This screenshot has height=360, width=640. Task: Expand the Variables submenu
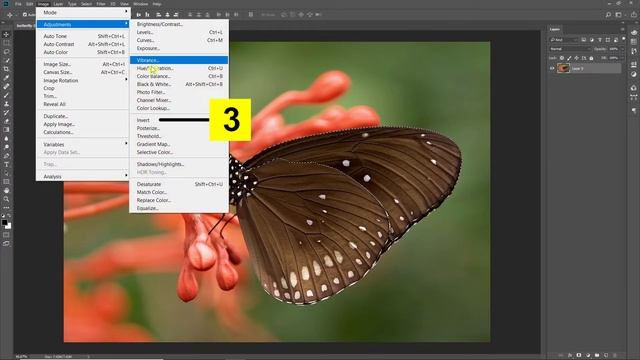tap(83, 144)
